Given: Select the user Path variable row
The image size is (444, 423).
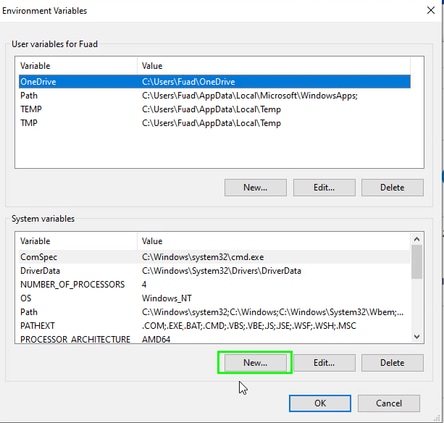Looking at the screenshot, I should coord(215,96).
